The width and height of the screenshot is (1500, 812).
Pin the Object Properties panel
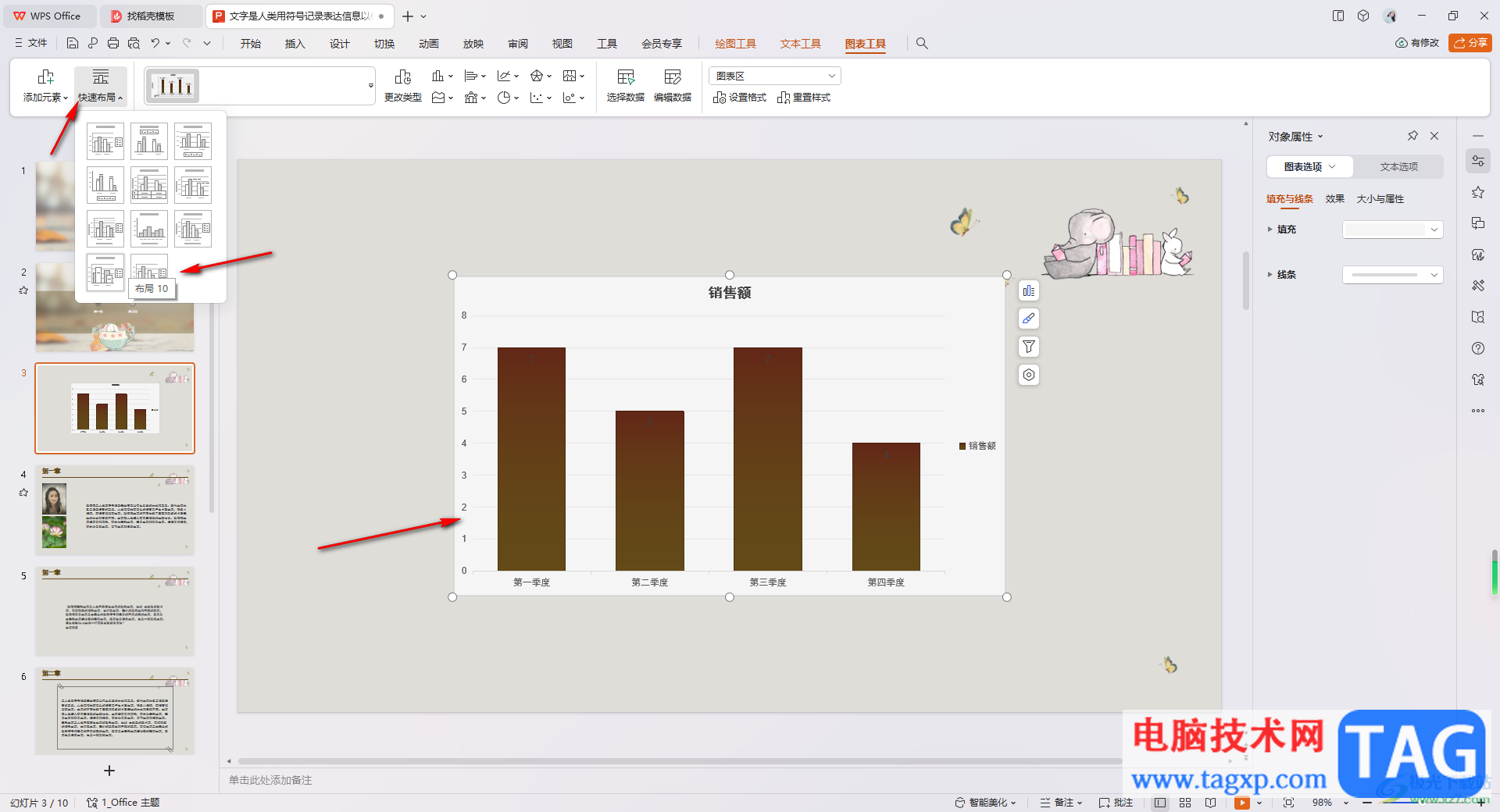[1412, 136]
